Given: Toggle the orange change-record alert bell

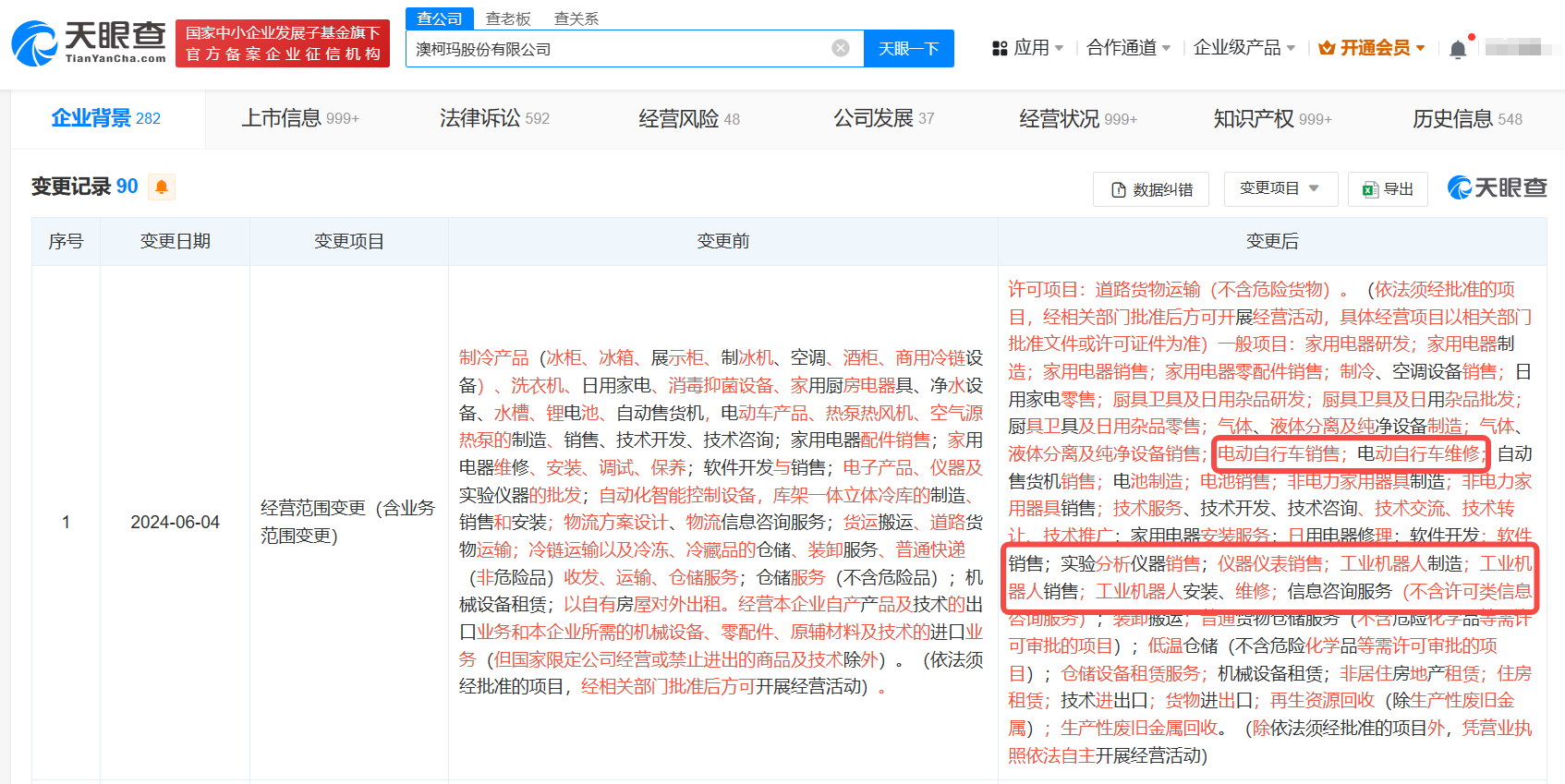Looking at the screenshot, I should tap(162, 187).
